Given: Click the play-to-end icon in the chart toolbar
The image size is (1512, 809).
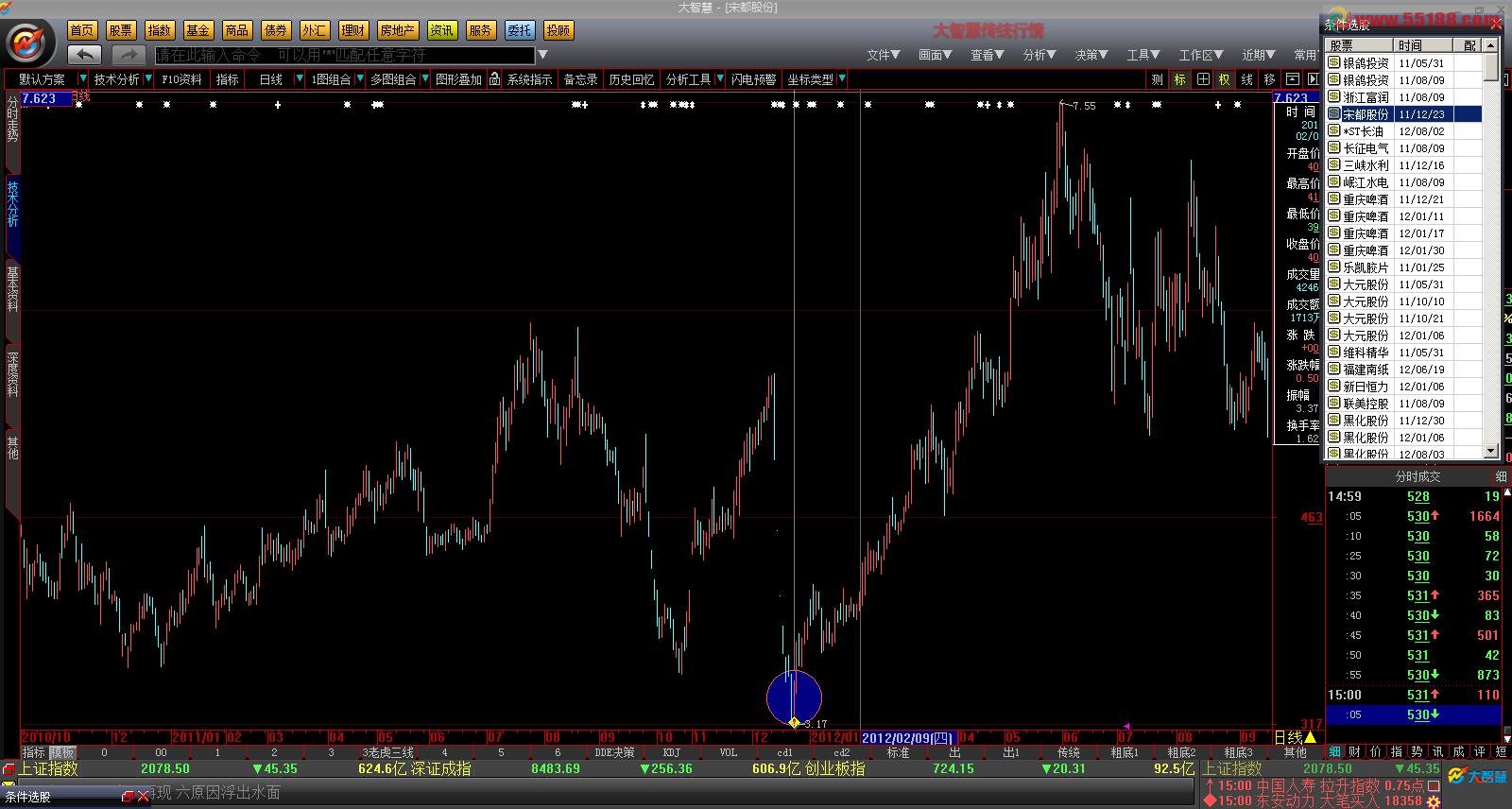Looking at the screenshot, I should click(x=1313, y=79).
